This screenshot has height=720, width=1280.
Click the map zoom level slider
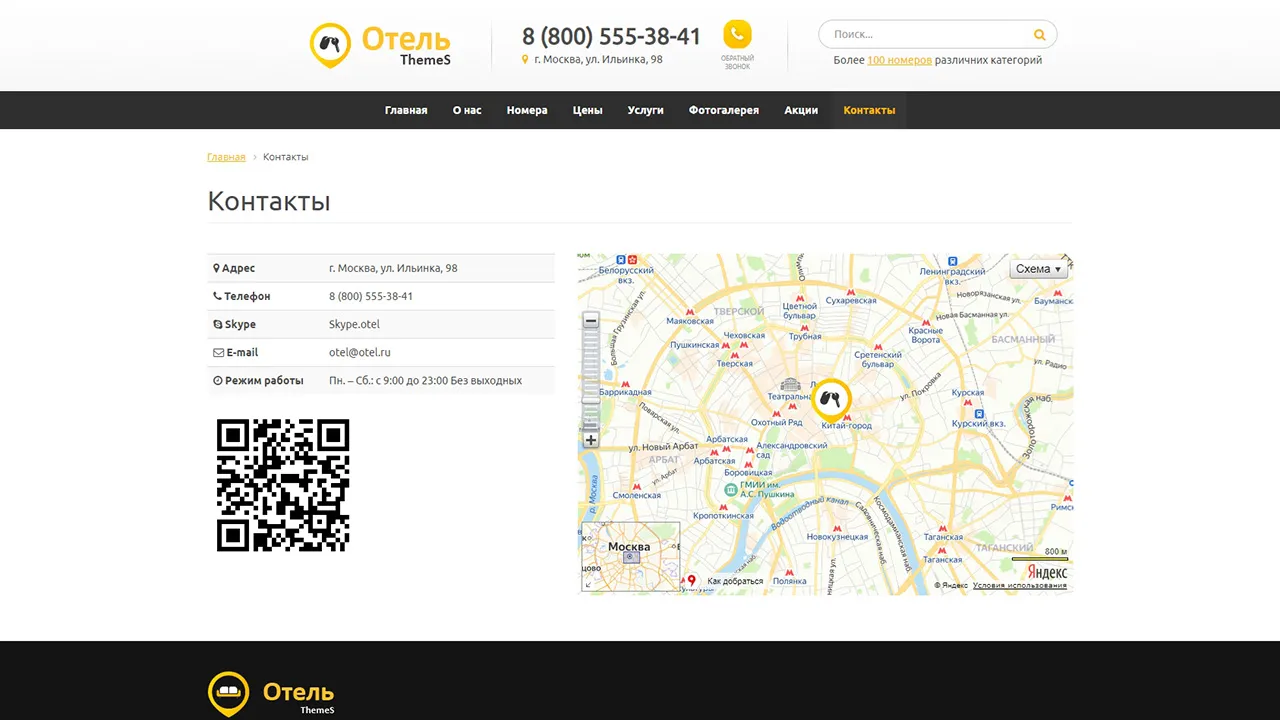click(x=591, y=381)
